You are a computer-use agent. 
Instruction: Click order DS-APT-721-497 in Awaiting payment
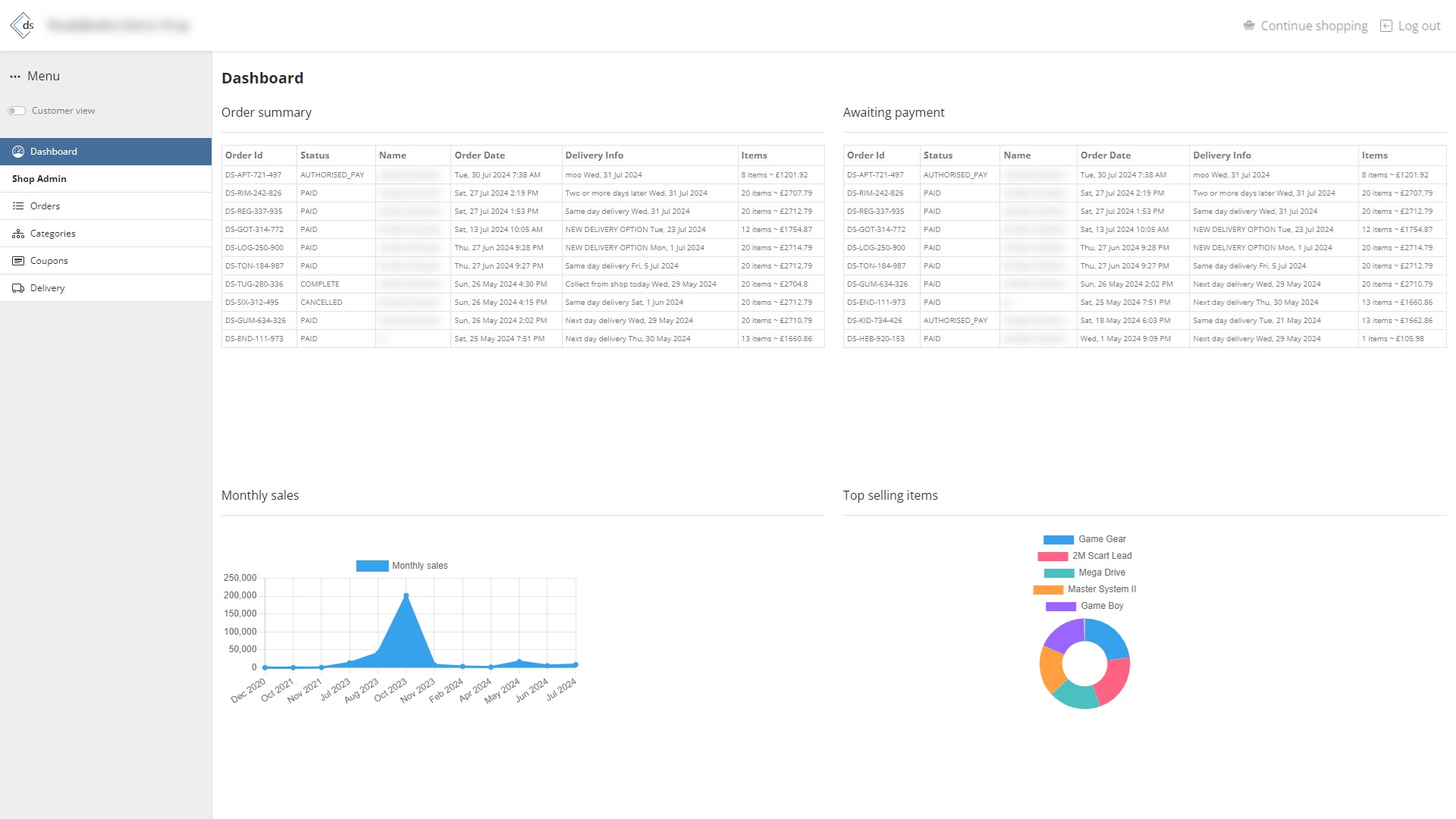(875, 175)
